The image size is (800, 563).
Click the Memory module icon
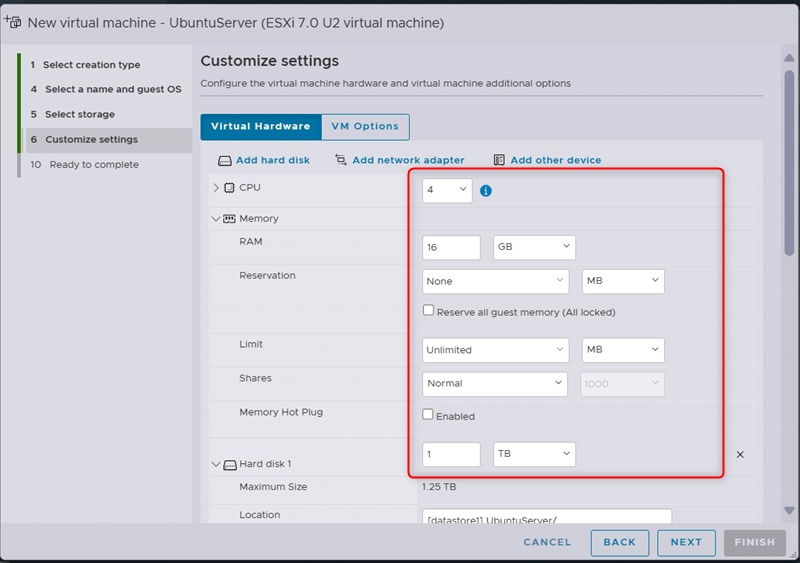[x=230, y=218]
